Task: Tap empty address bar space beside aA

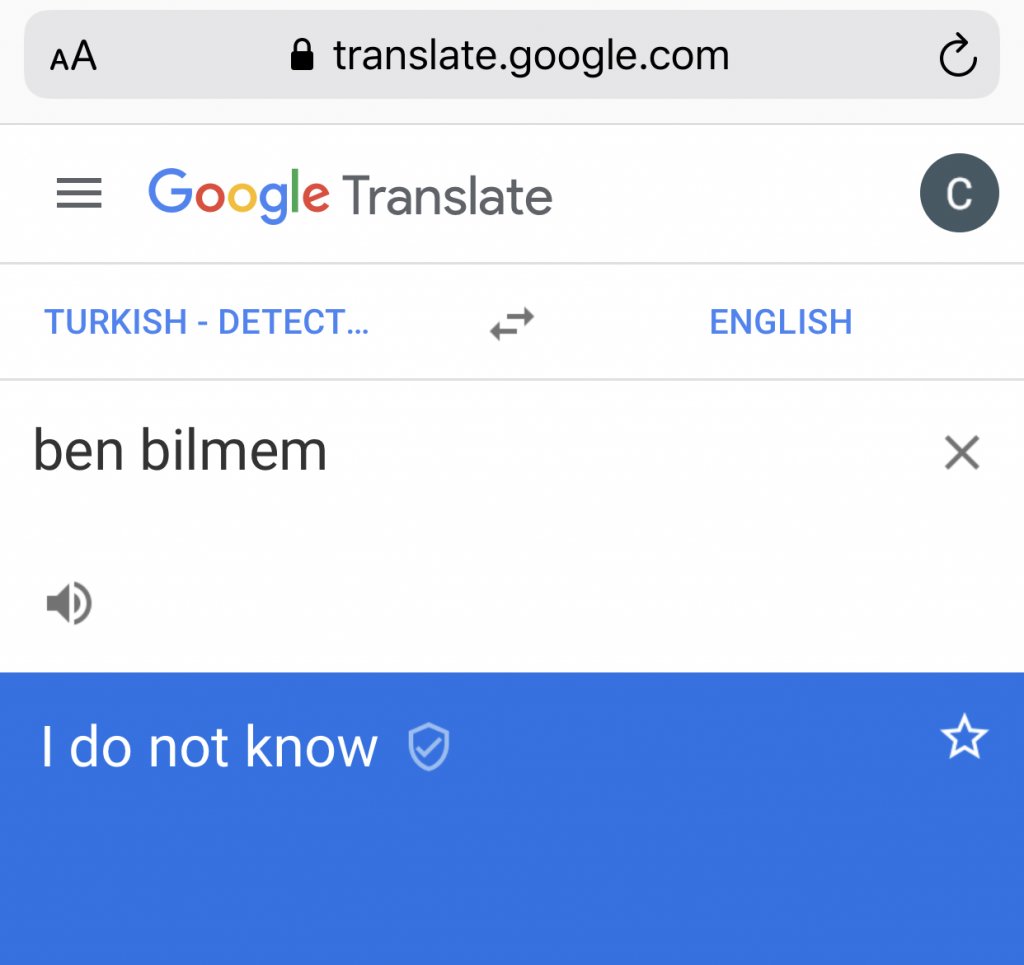Action: coord(190,57)
